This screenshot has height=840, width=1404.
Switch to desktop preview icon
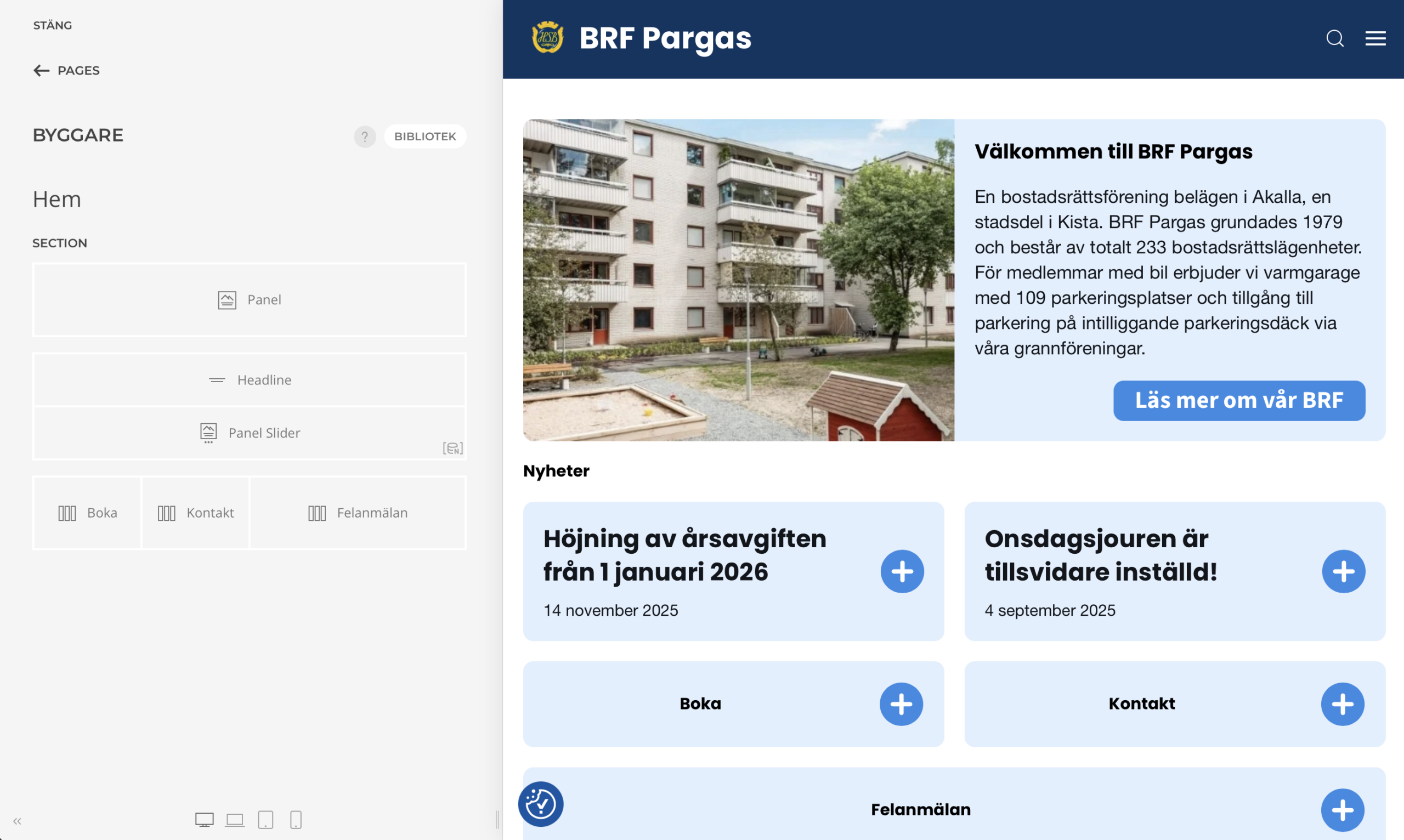205,820
